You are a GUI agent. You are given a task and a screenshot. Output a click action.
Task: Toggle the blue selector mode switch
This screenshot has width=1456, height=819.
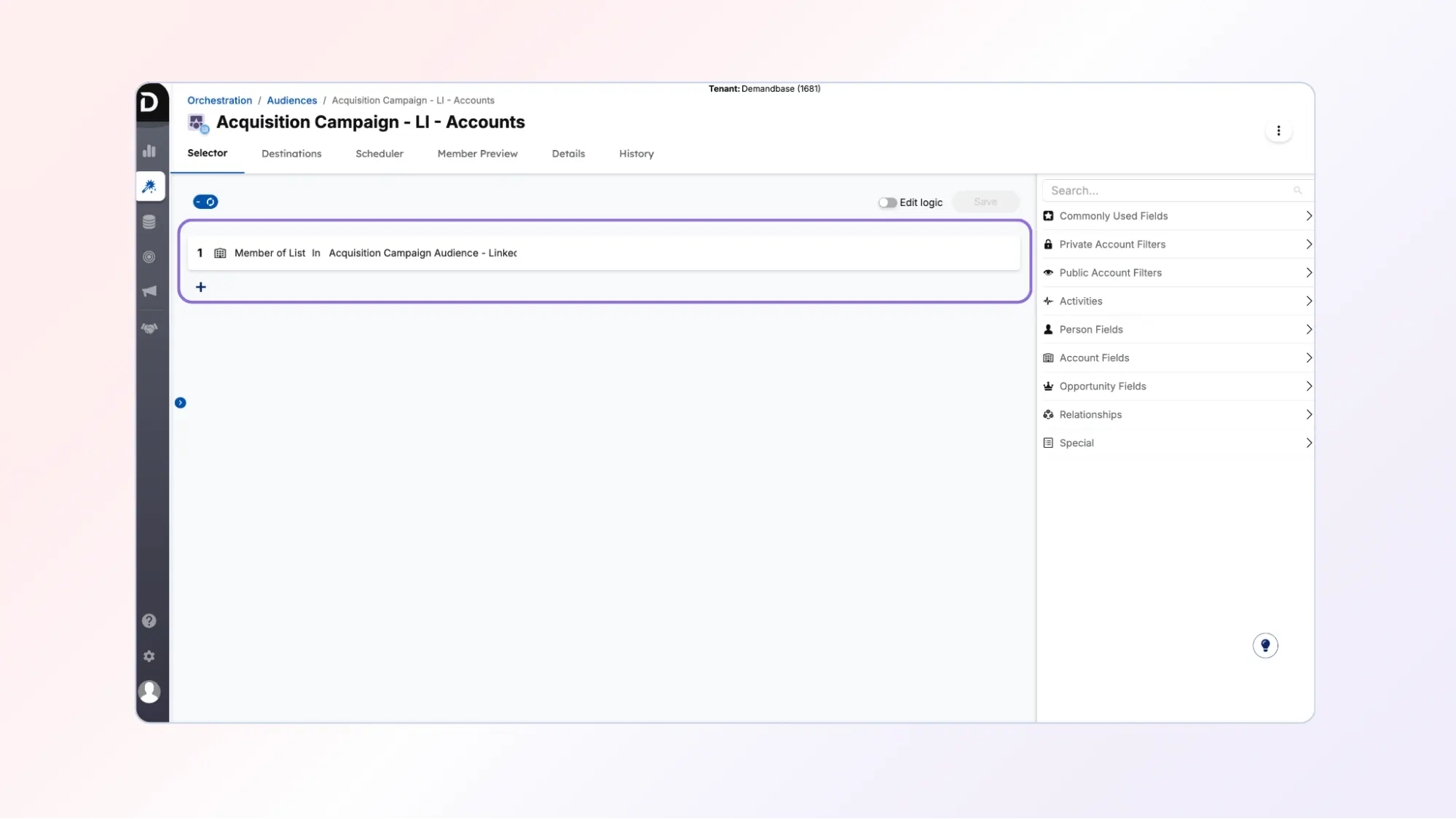pyautogui.click(x=205, y=202)
